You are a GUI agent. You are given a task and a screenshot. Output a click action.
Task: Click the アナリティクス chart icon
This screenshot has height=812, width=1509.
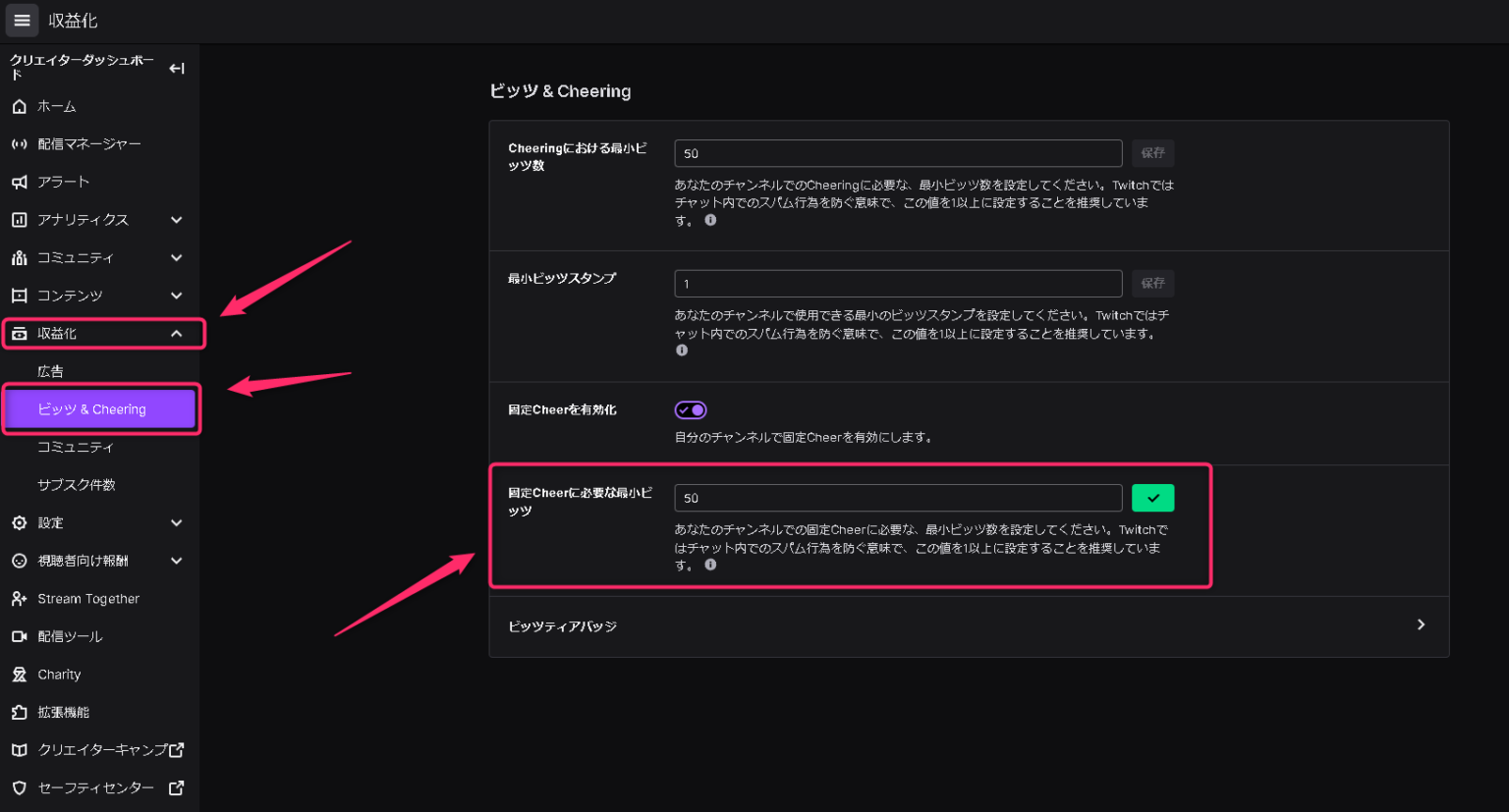[20, 219]
